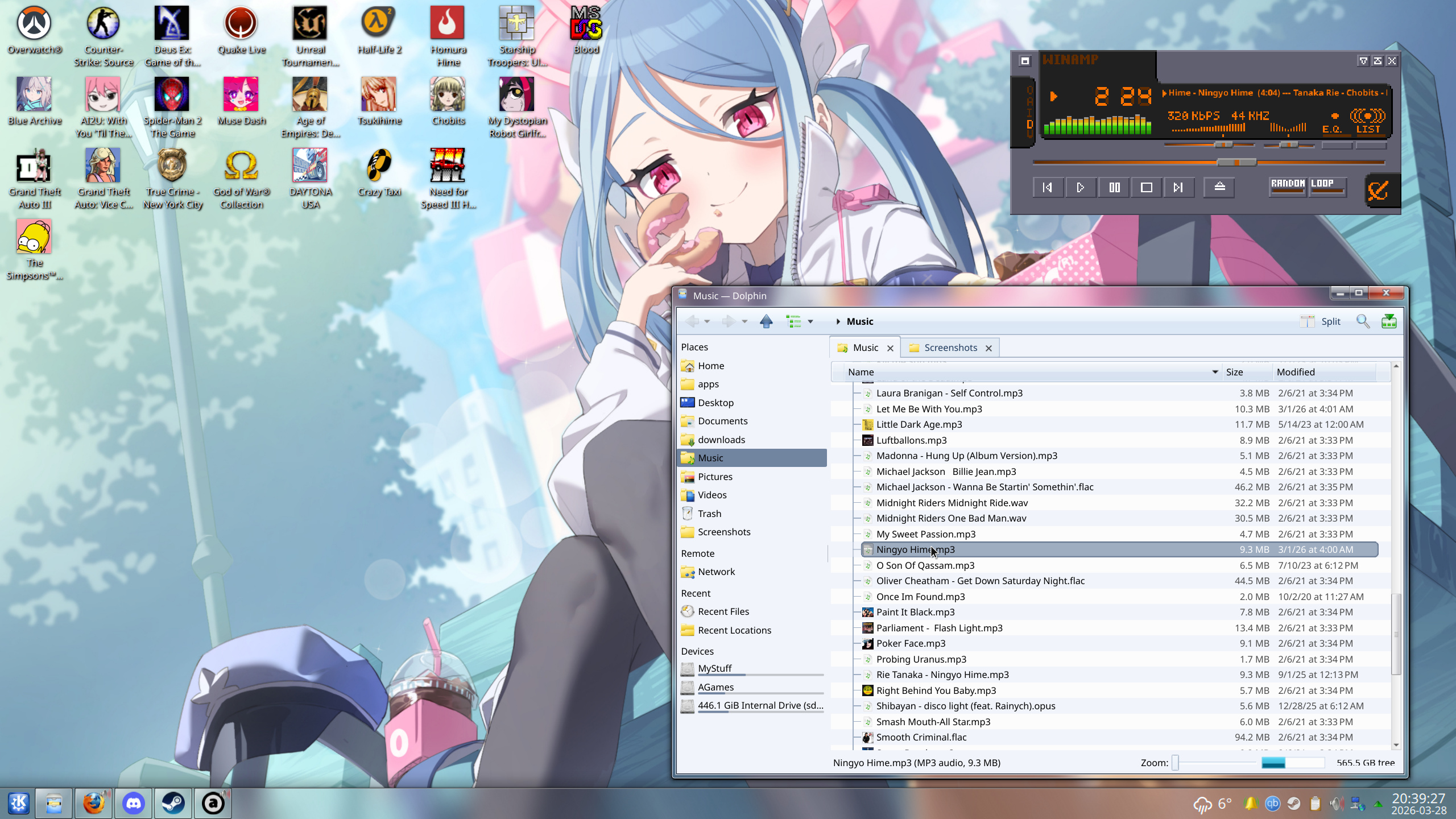Screen dimensions: 1456x819
Task: Click Winamp's eject button
Action: [1219, 187]
